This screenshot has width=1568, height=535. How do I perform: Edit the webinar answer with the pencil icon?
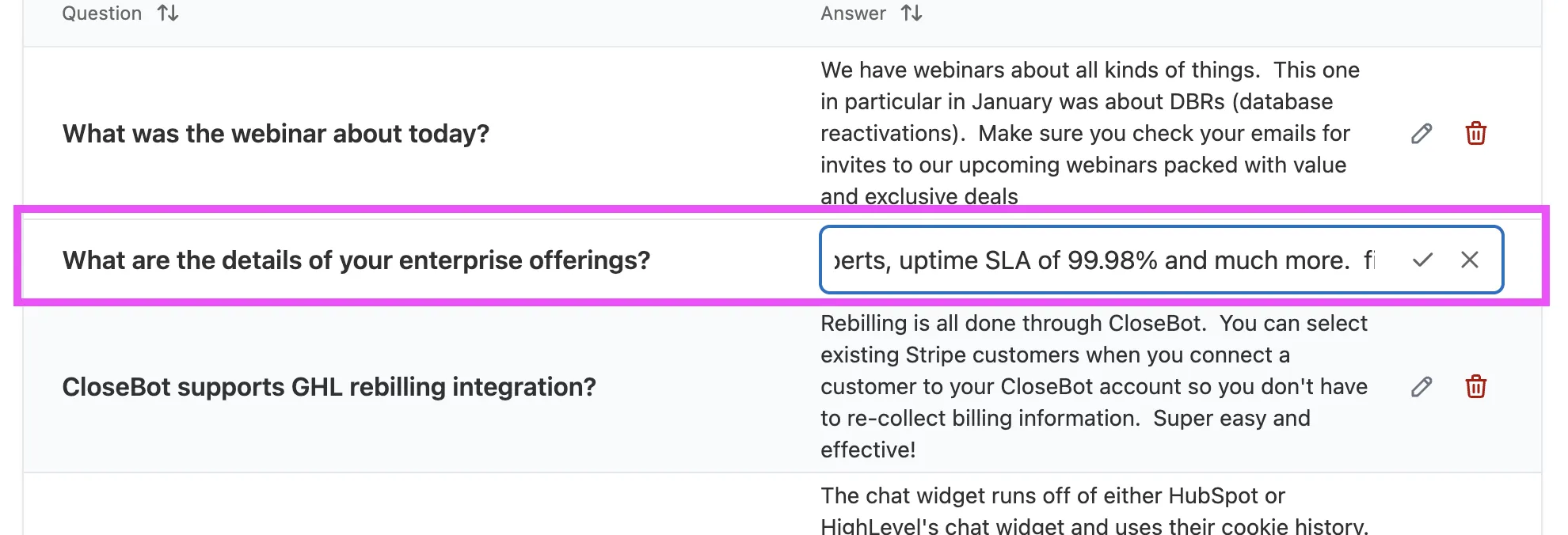pyautogui.click(x=1421, y=134)
